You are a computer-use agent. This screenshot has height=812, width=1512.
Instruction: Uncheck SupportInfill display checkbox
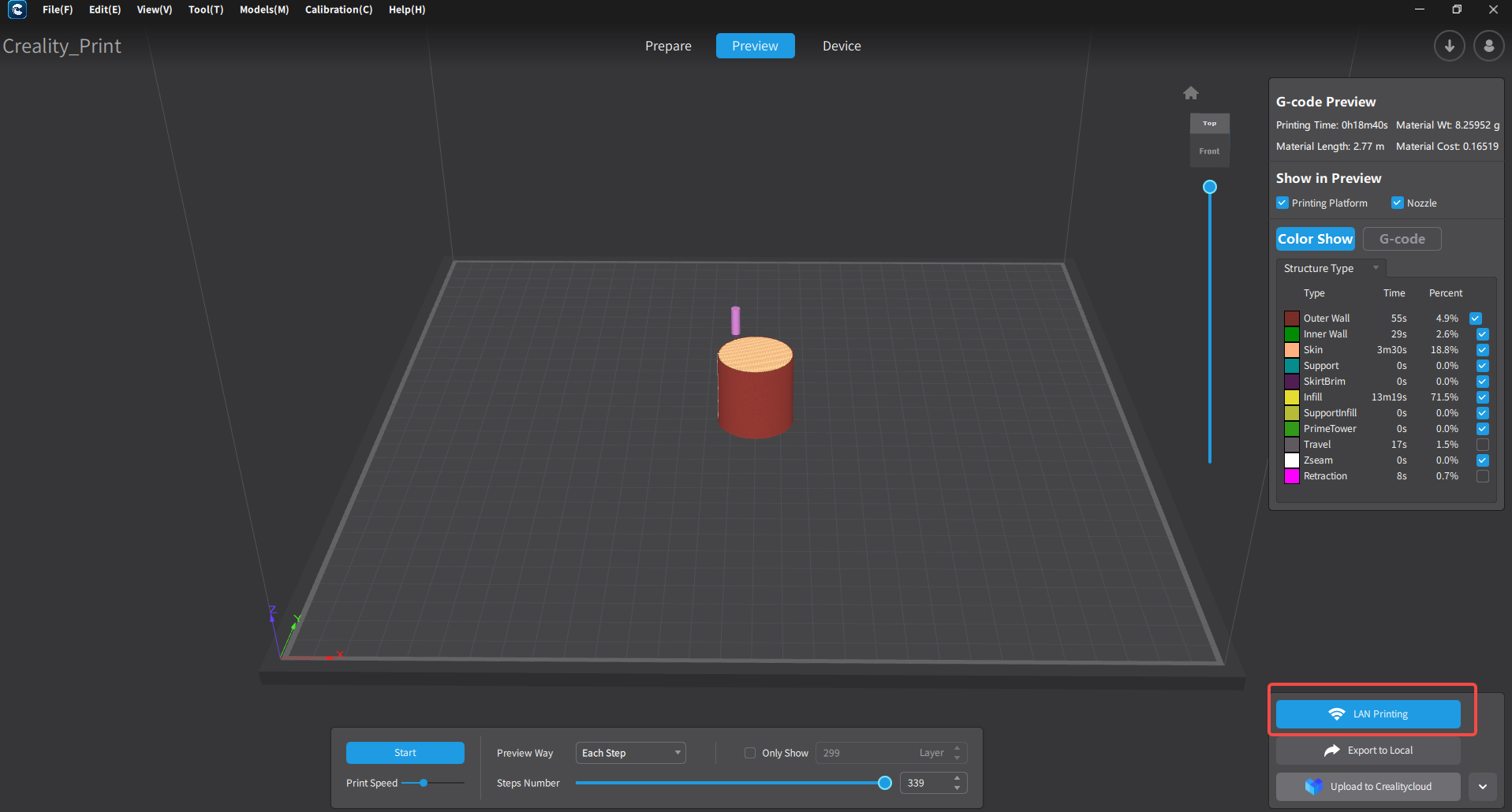pyautogui.click(x=1483, y=413)
